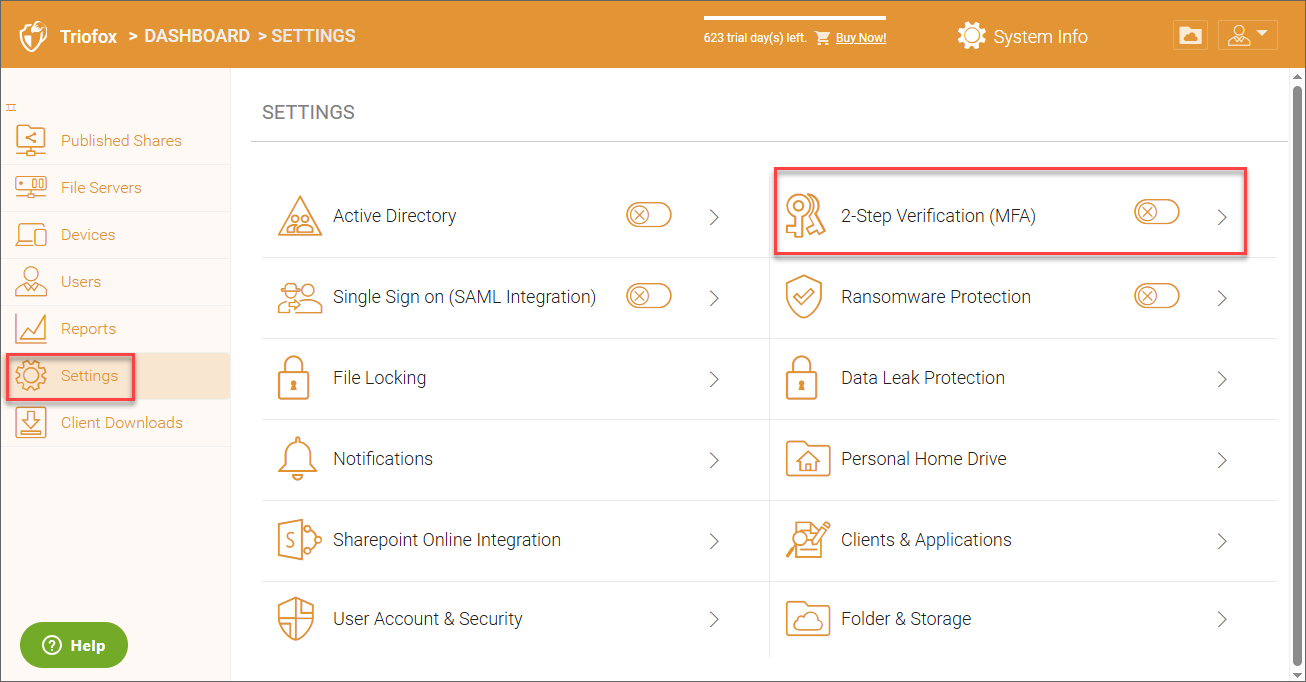This screenshot has height=682, width=1306.
Task: Collapse the sidebar with the small top icon
Action: click(12, 107)
